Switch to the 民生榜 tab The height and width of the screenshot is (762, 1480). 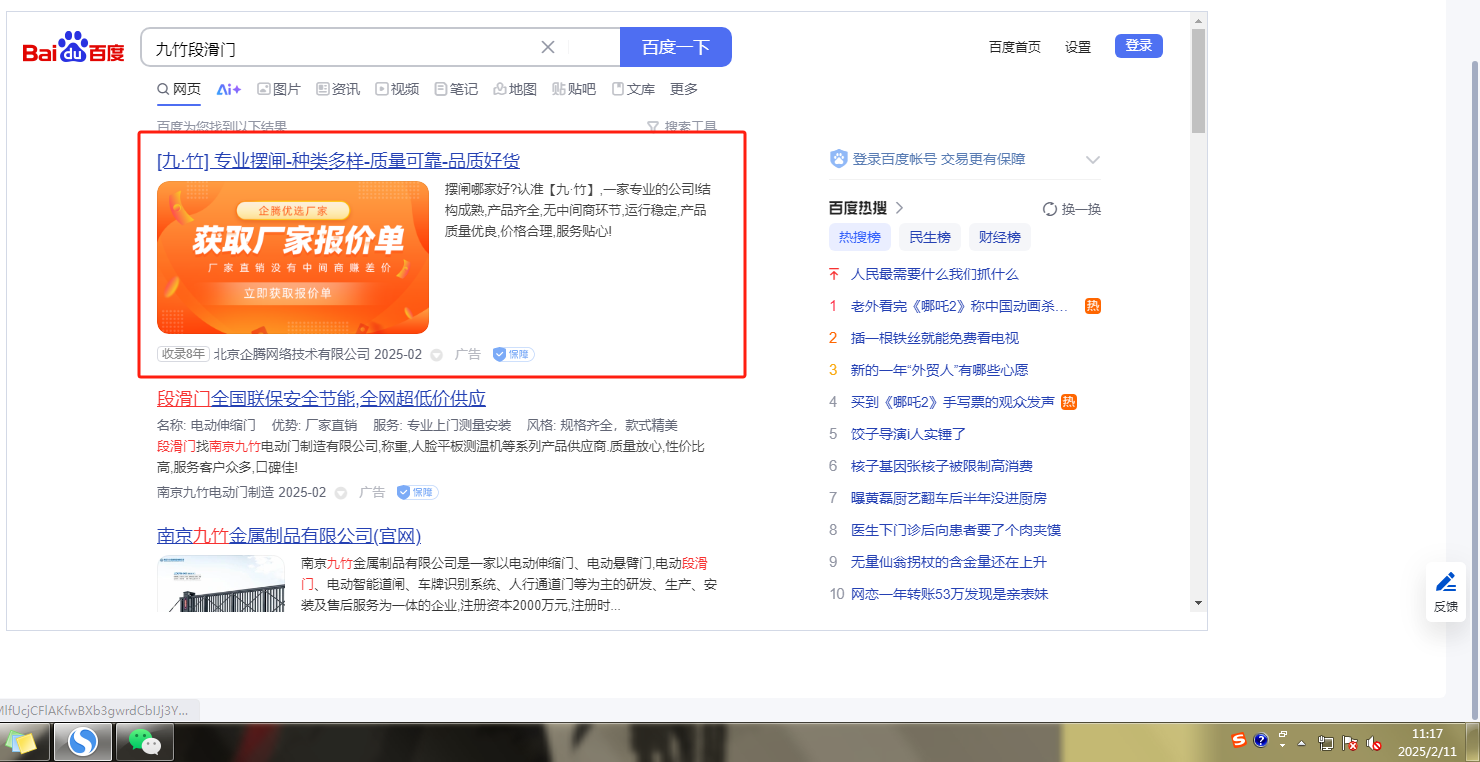(930, 237)
